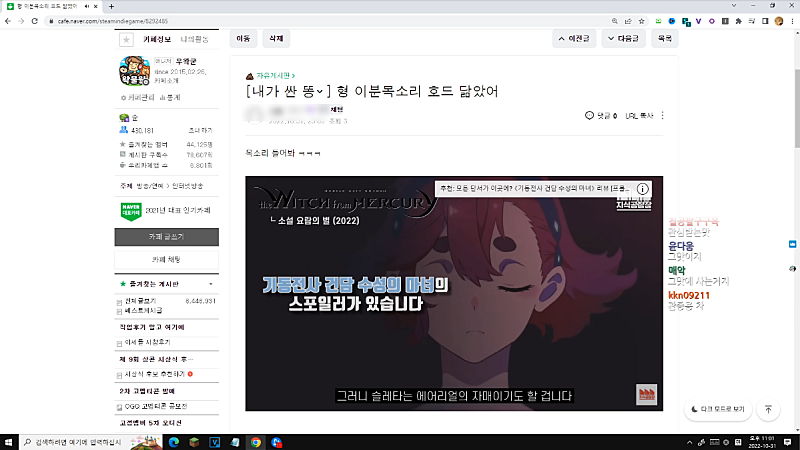Bookmark this page with the star icon
Image resolution: width=800 pixels, height=450 pixels.
coord(641,21)
